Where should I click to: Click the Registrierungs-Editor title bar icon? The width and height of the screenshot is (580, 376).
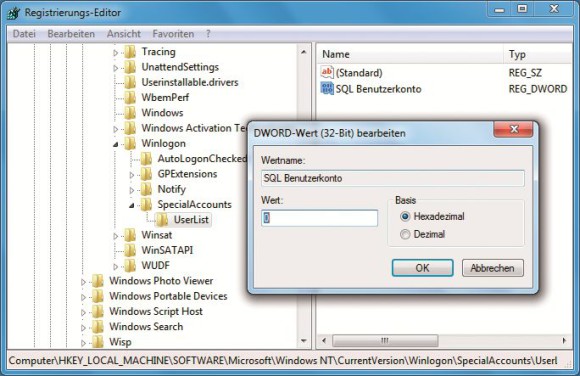coord(14,13)
